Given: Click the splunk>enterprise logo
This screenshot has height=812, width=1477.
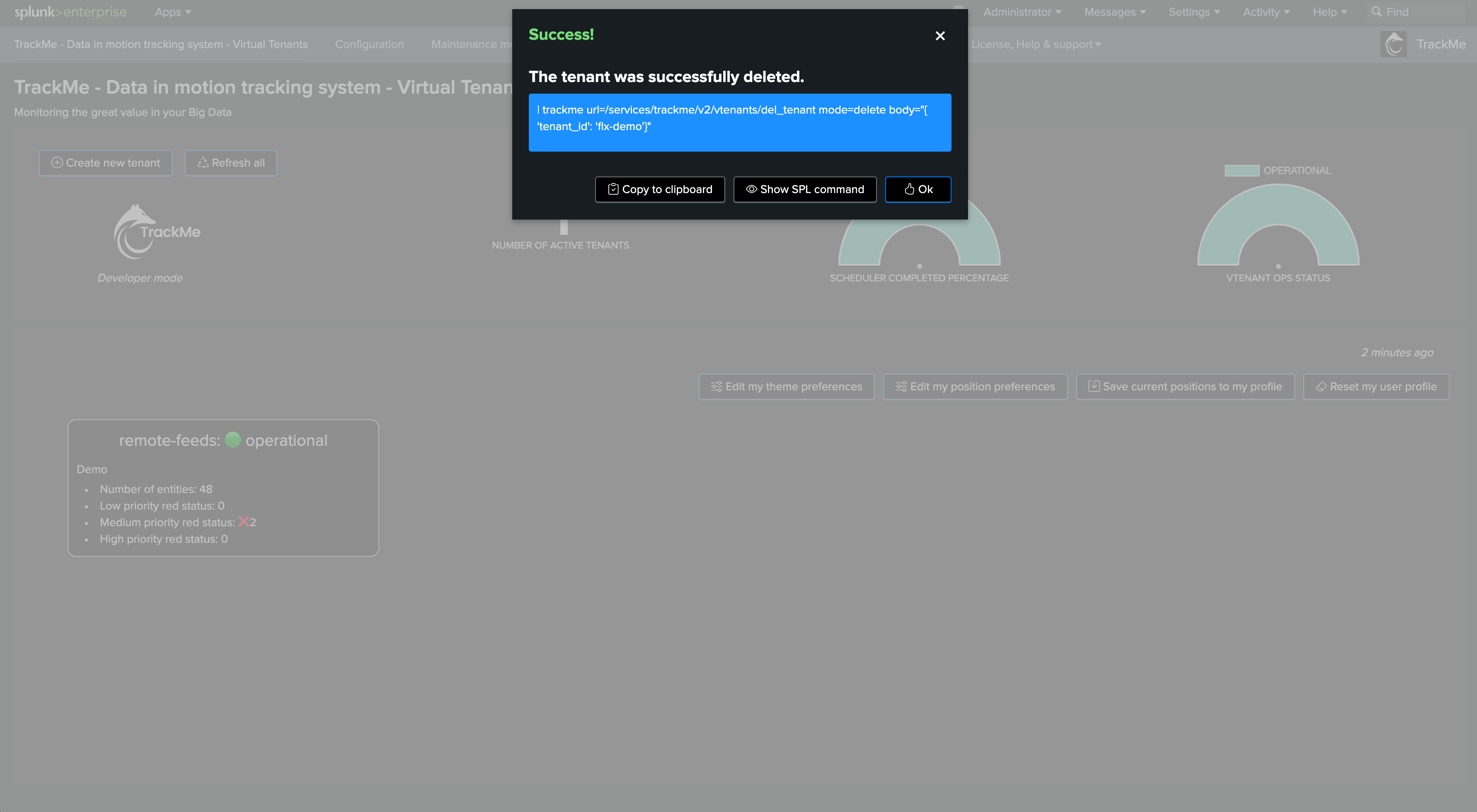Looking at the screenshot, I should [70, 12].
